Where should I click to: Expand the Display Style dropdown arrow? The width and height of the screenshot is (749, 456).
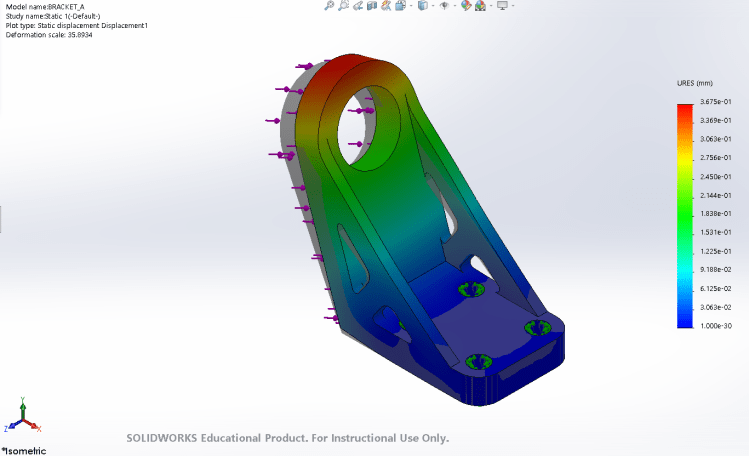(x=433, y=5)
